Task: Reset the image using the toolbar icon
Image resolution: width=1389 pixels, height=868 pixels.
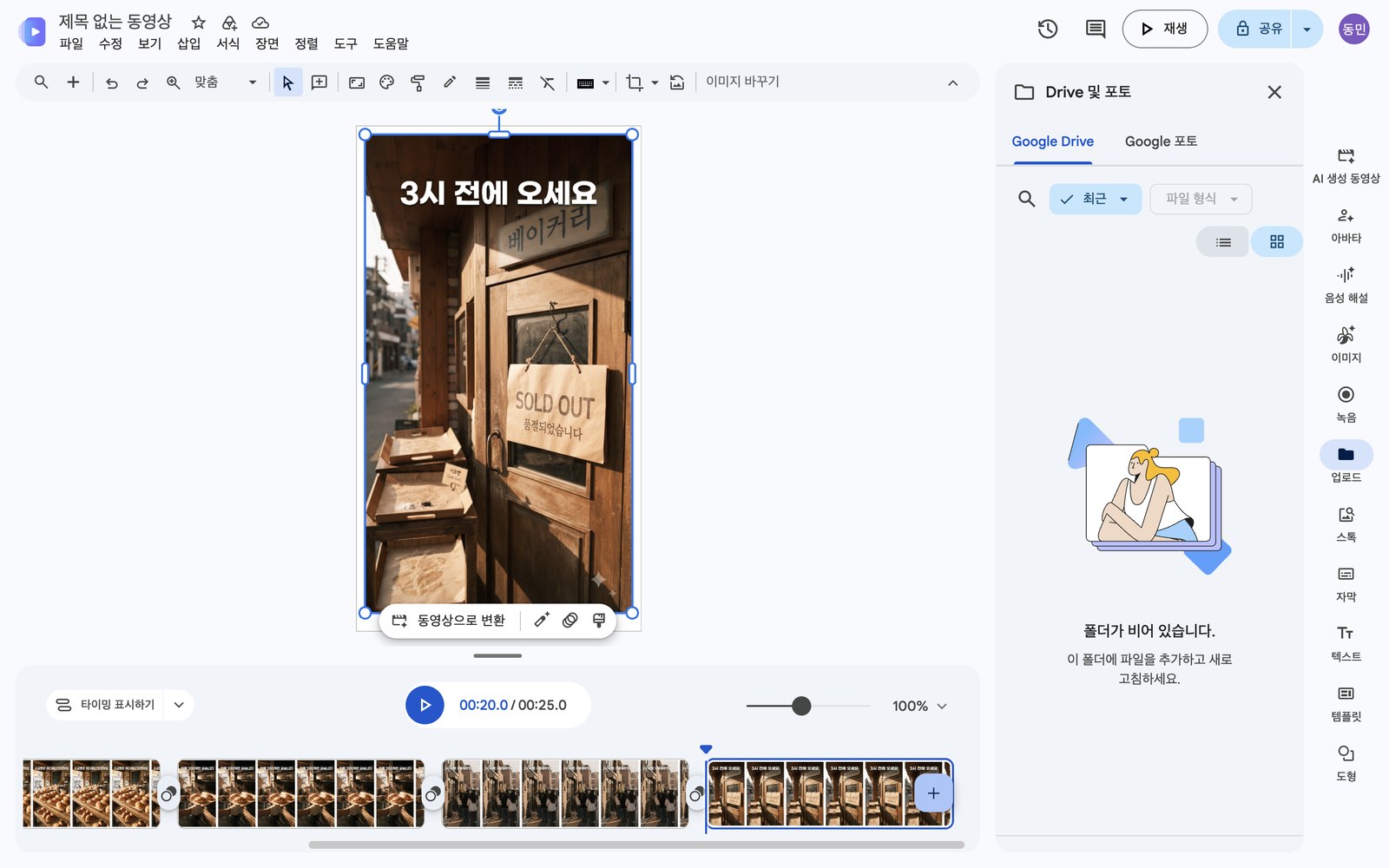Action: coord(677,82)
